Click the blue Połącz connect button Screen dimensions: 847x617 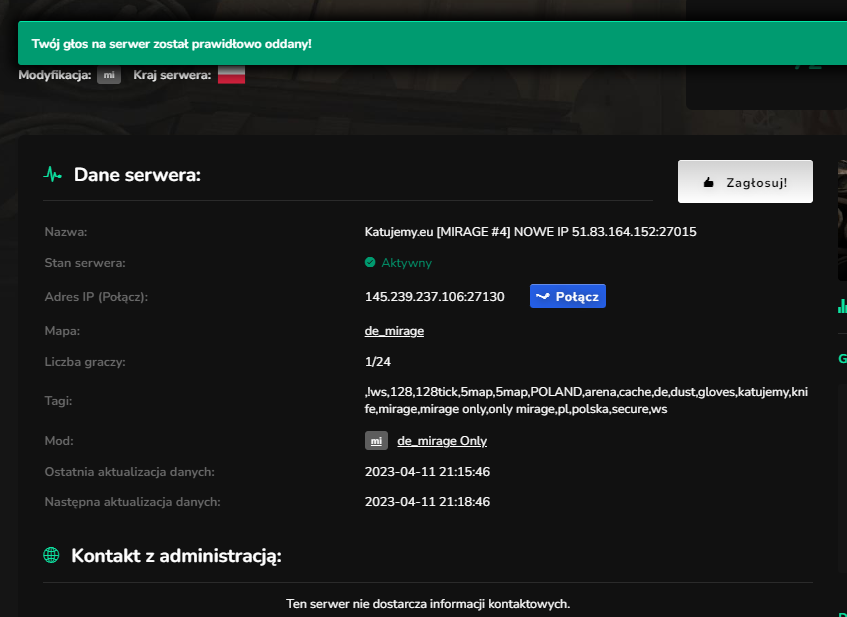click(568, 296)
